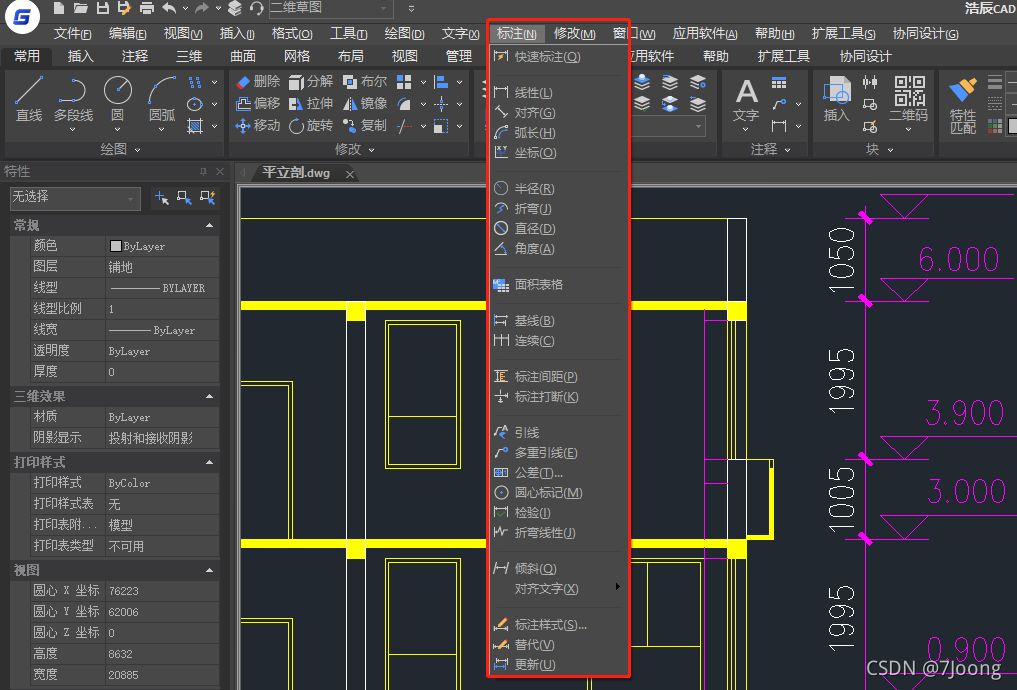
Task: Select the 平立剖.dwg document tab
Action: [296, 173]
